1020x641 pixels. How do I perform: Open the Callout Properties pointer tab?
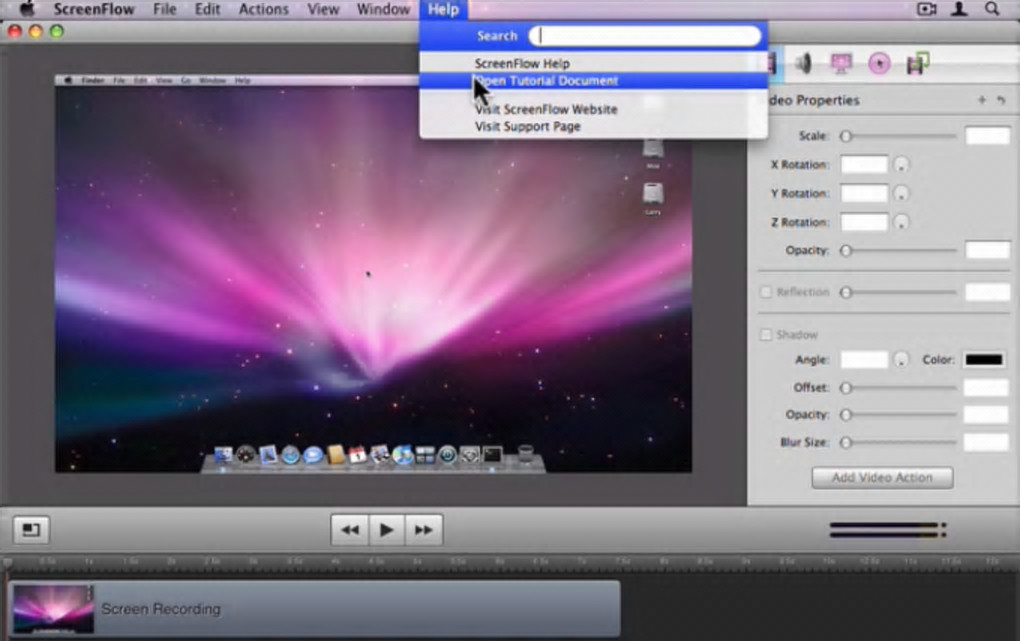879,63
